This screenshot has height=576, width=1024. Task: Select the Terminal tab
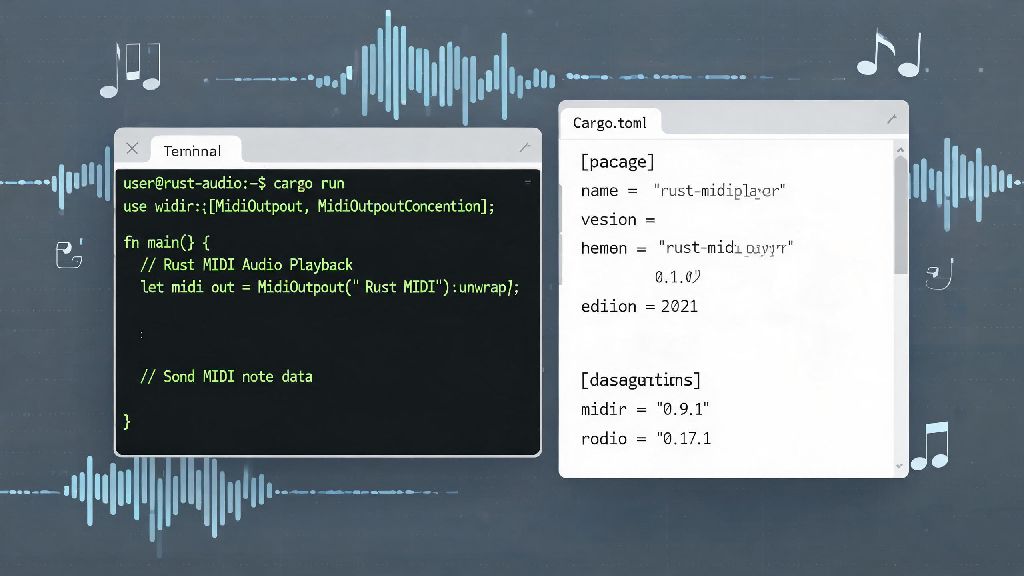pyautogui.click(x=195, y=150)
